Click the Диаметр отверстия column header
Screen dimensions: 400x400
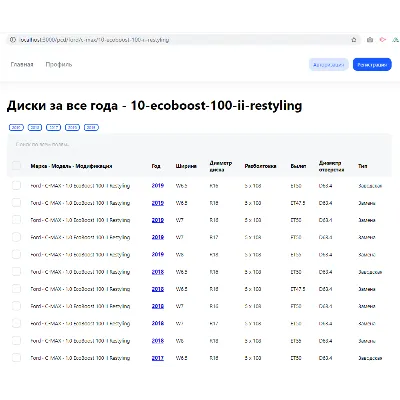pyautogui.click(x=331, y=166)
